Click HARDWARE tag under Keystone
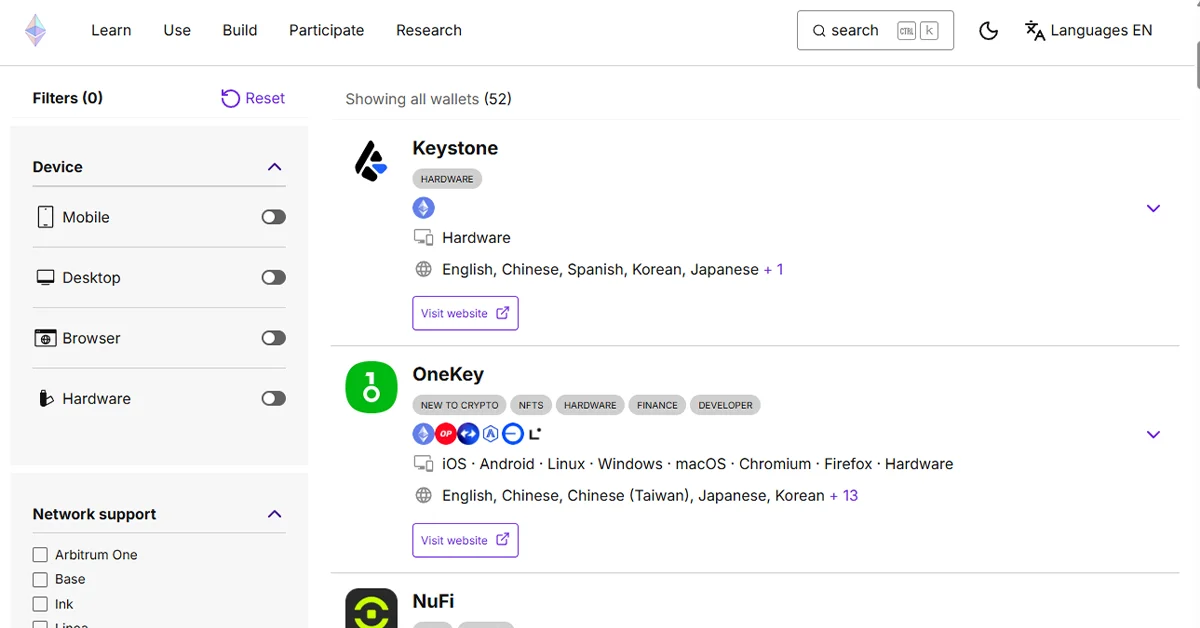The image size is (1200, 628). click(447, 179)
